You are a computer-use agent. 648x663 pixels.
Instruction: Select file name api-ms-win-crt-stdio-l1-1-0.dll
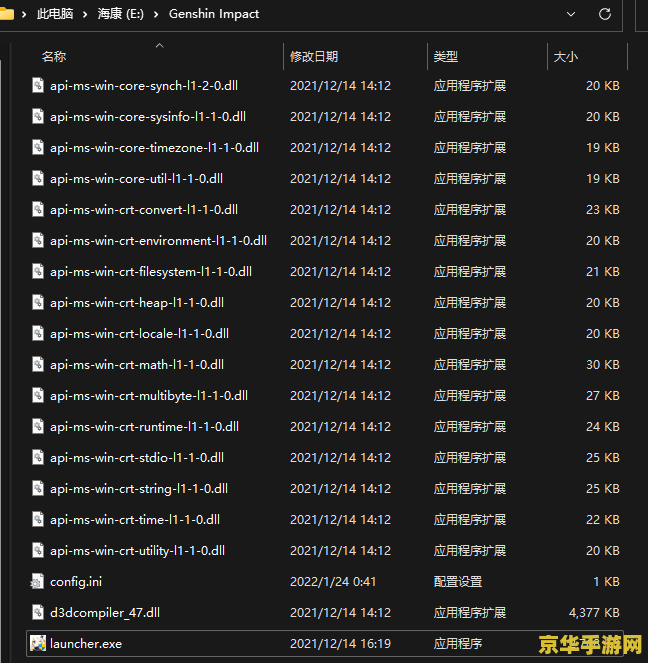coord(137,458)
